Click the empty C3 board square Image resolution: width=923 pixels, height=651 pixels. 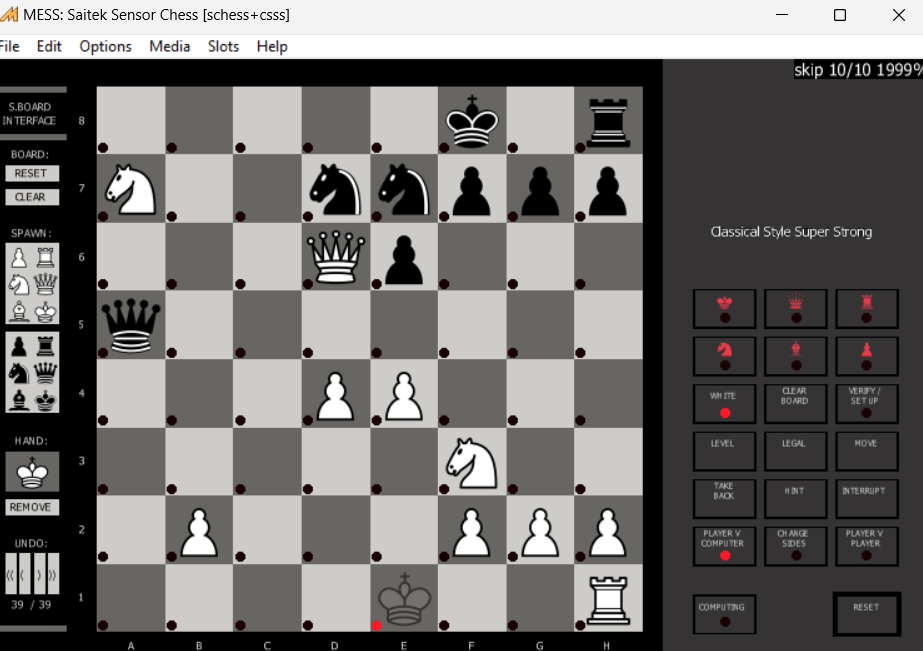click(267, 461)
